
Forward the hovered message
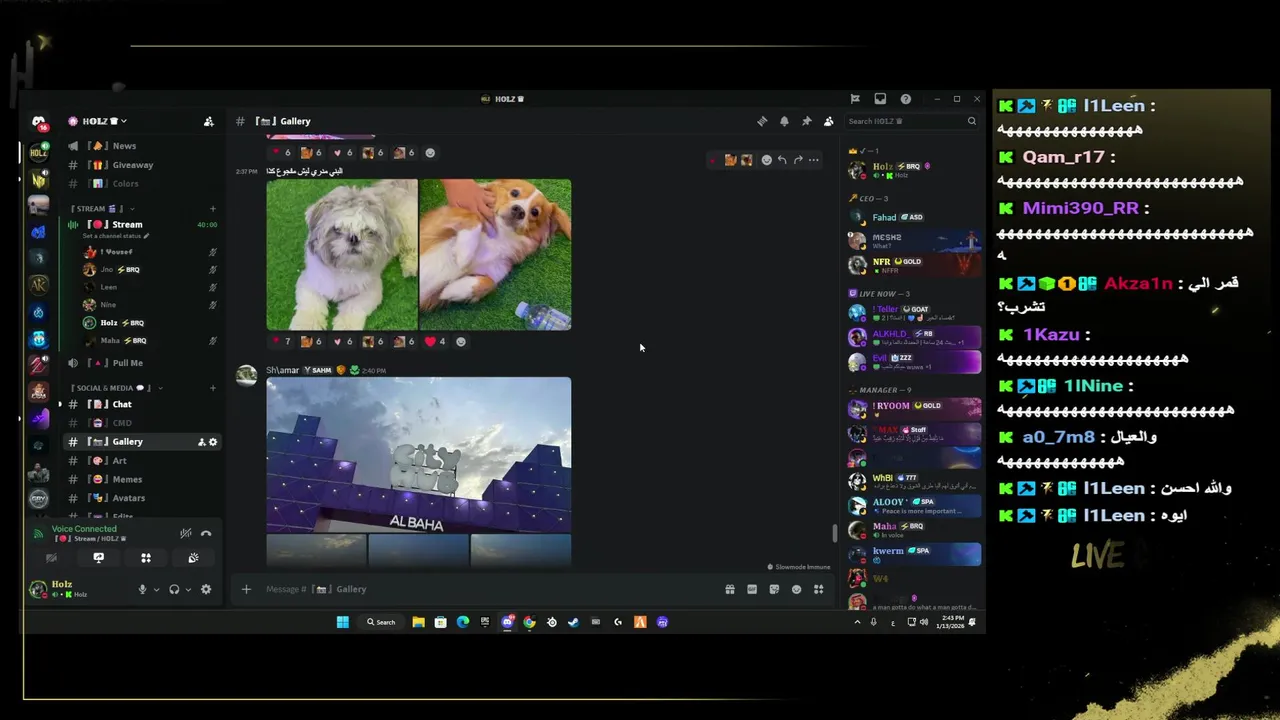point(798,160)
